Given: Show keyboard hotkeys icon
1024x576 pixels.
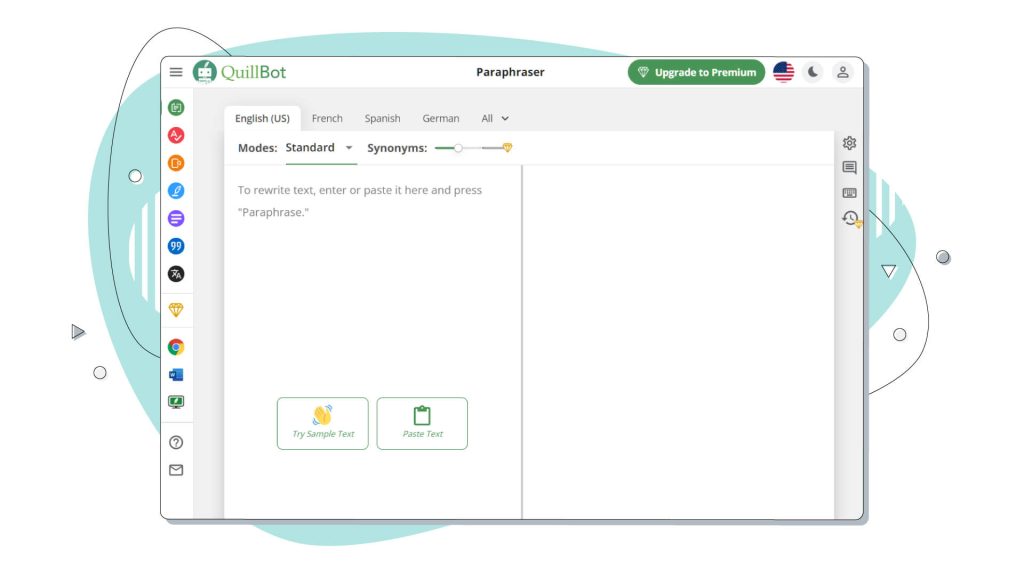Looking at the screenshot, I should point(849,193).
